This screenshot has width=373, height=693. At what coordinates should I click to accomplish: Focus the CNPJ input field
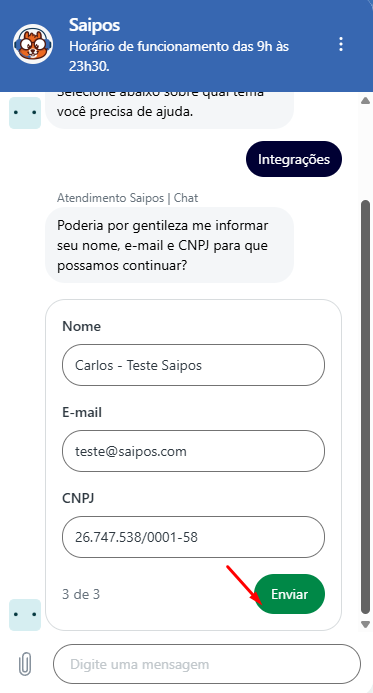194,537
